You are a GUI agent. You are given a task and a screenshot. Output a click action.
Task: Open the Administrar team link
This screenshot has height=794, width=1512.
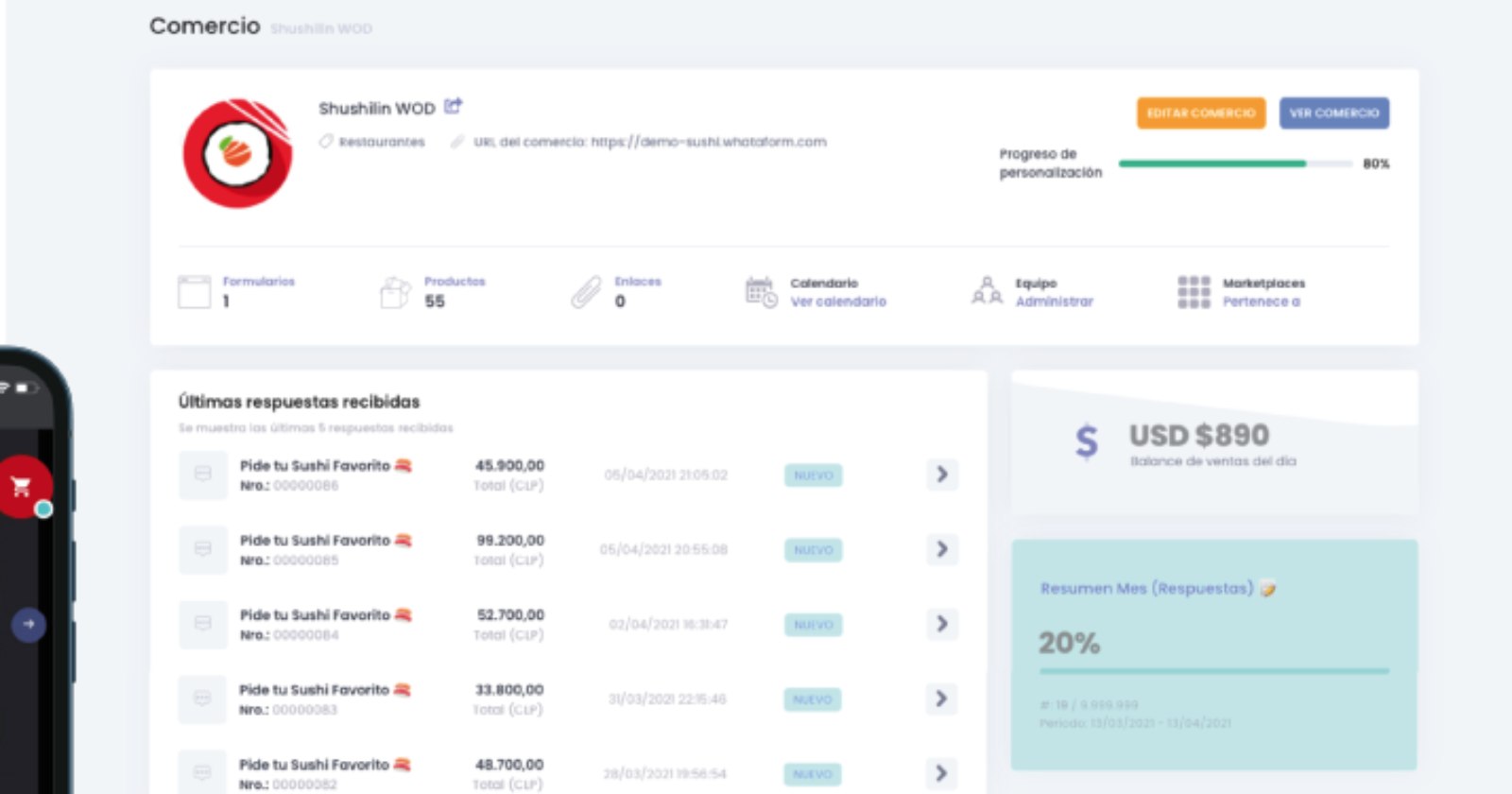point(1054,302)
